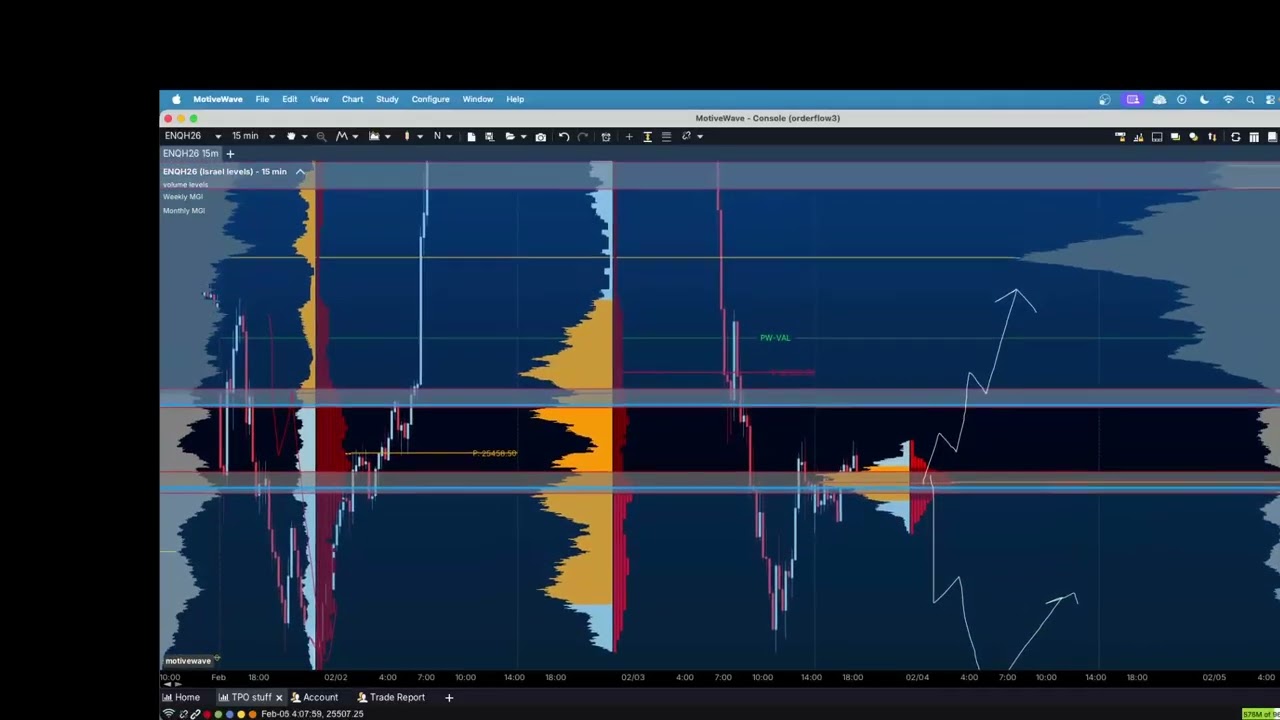Click the columns panel icon in toolbar
Screen dimensions: 1280x720
pyautogui.click(x=1254, y=137)
